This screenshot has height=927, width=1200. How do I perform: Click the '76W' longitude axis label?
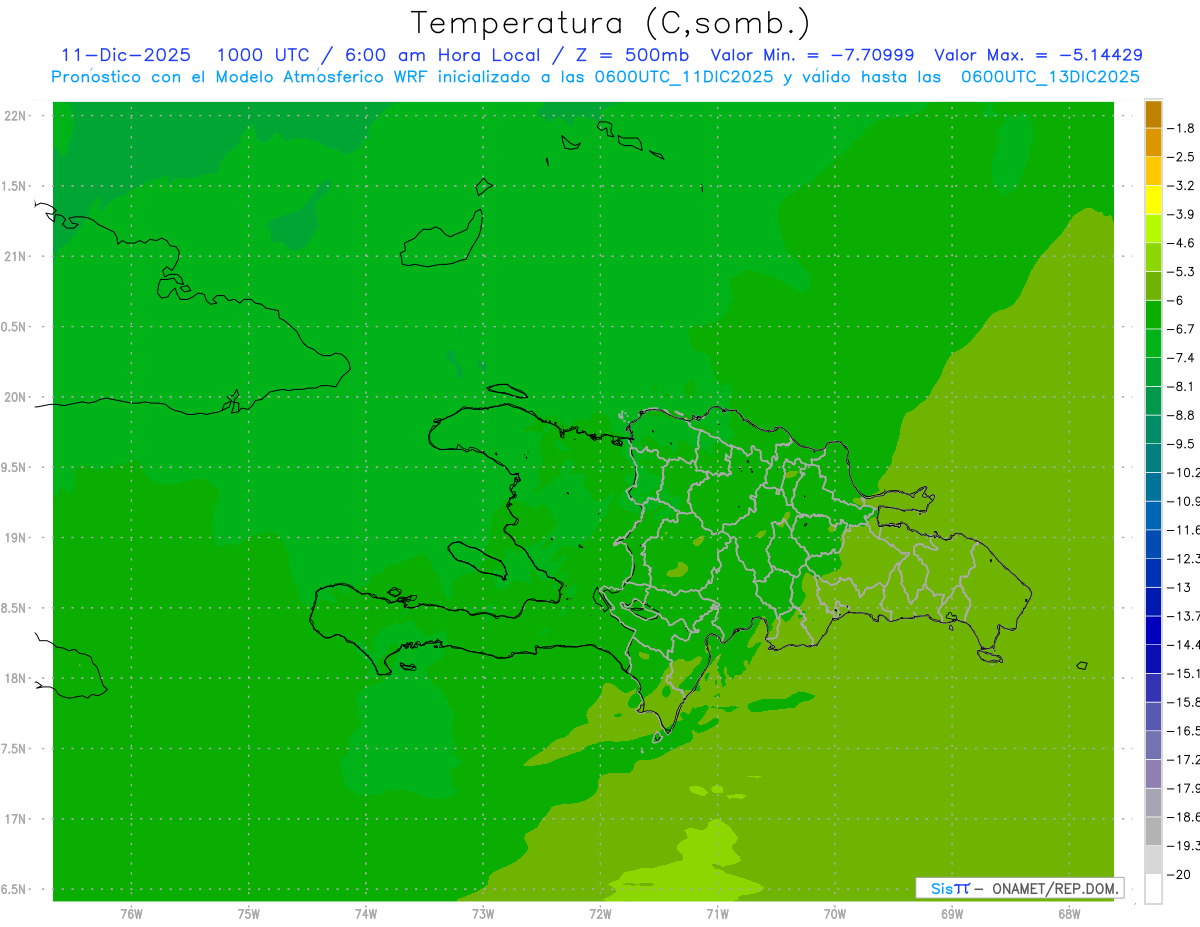131,913
